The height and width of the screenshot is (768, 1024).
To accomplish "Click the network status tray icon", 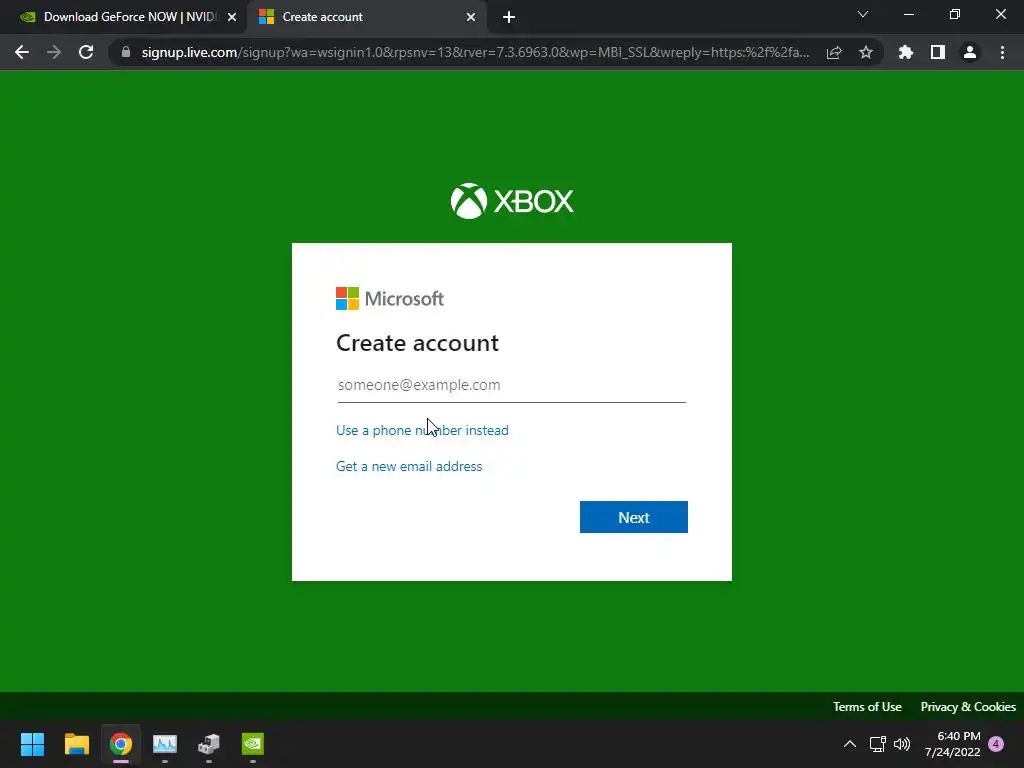I will [x=878, y=744].
